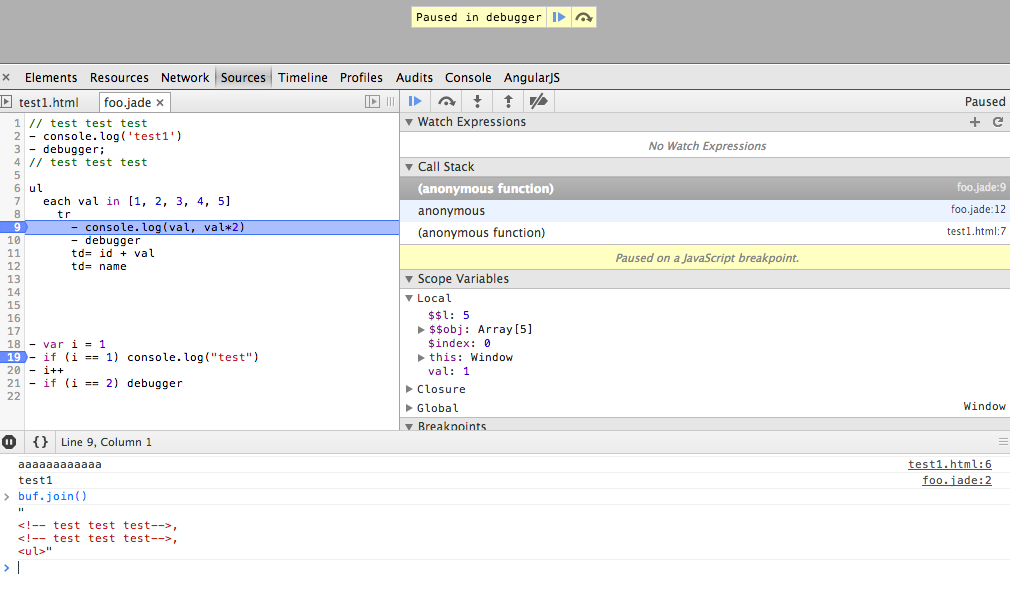Close the foo.jade file tab
1010x600 pixels.
[x=160, y=102]
